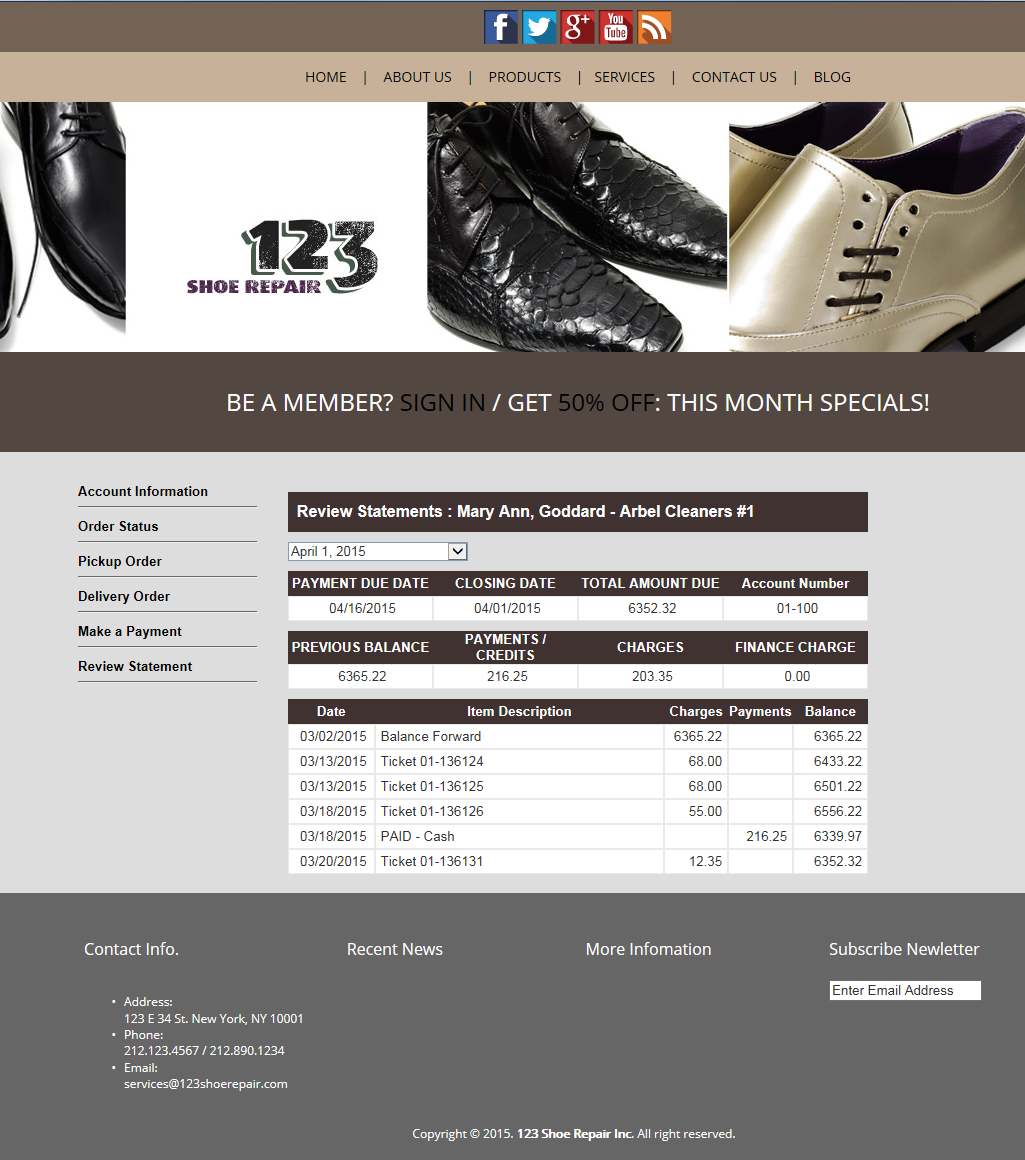Open Account Information in sidebar

pos(143,491)
